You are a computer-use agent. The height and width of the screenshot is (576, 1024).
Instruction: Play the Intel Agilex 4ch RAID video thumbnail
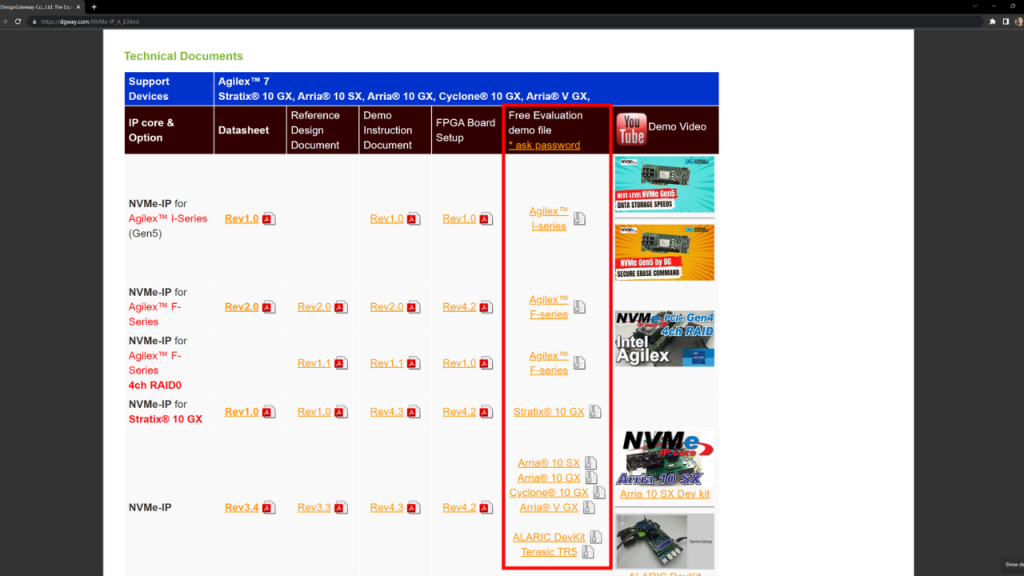(x=664, y=338)
